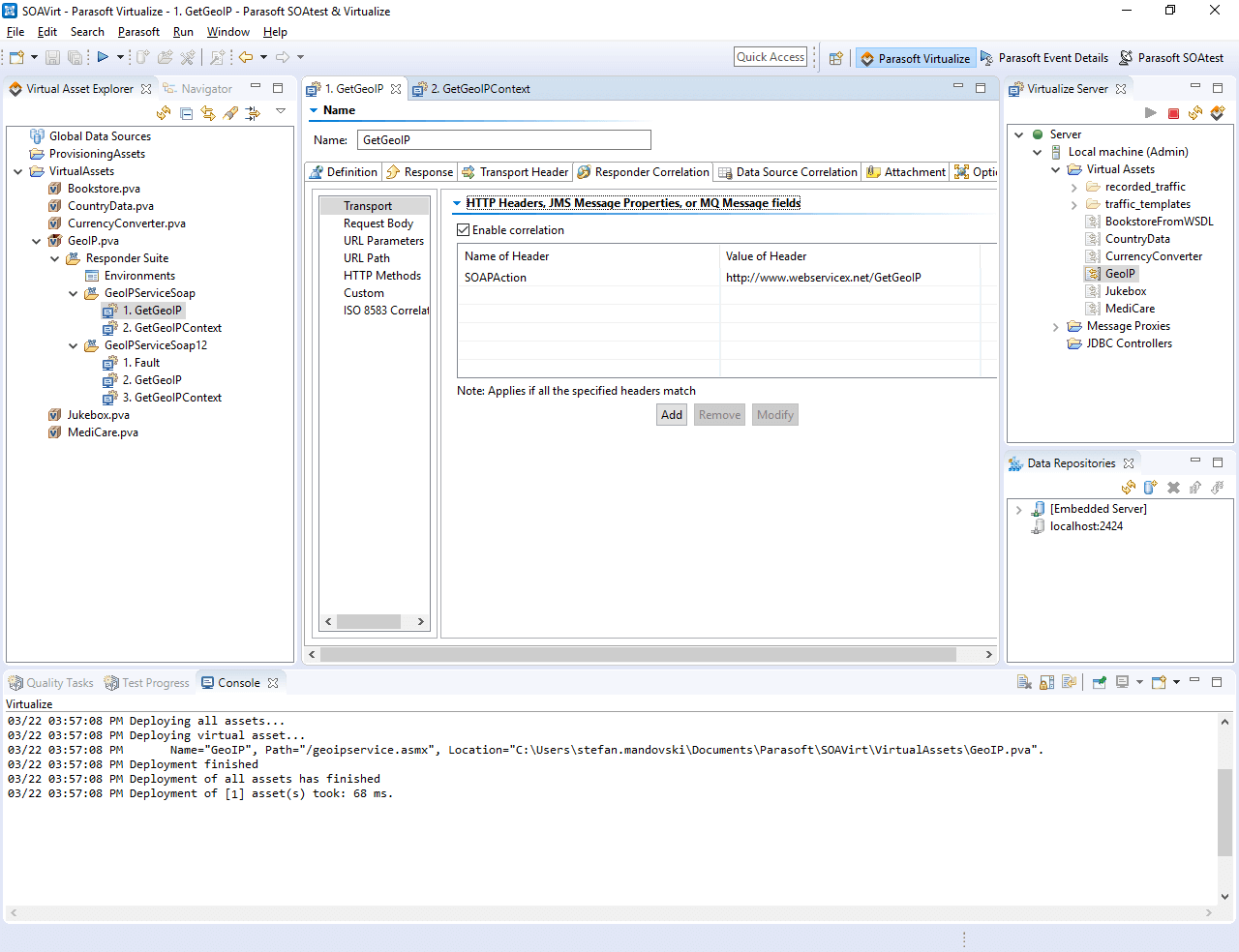
Task: Click the gray Start Server play icon
Action: pos(1151,113)
